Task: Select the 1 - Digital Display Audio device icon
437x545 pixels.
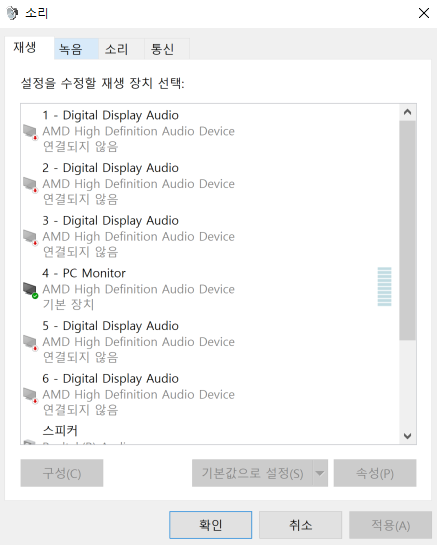Action: [31, 132]
